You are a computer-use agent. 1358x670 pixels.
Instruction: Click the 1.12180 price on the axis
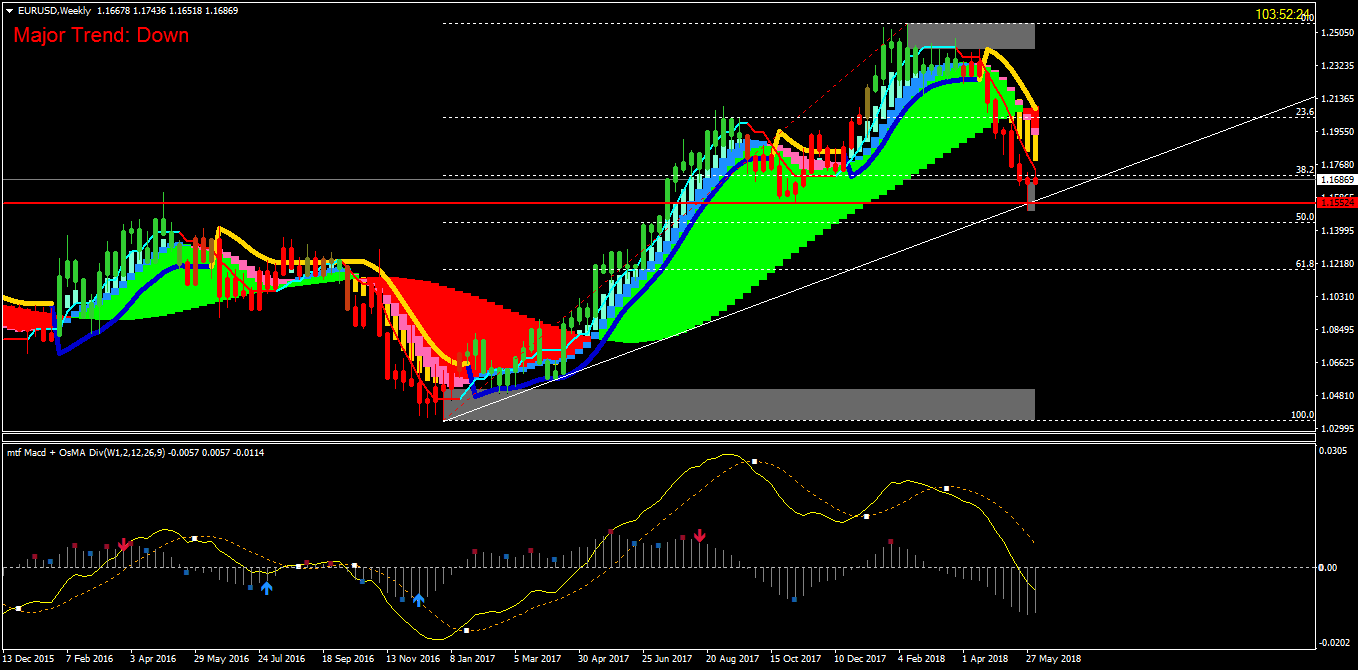[x=1337, y=264]
